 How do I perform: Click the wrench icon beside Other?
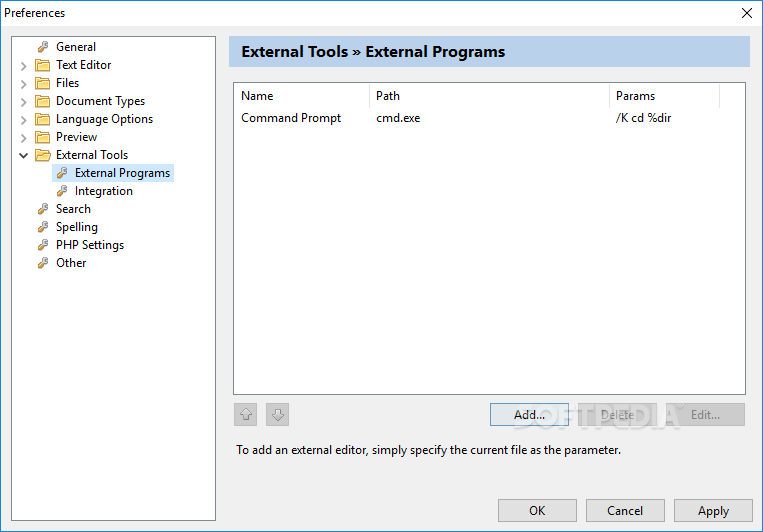(43, 263)
